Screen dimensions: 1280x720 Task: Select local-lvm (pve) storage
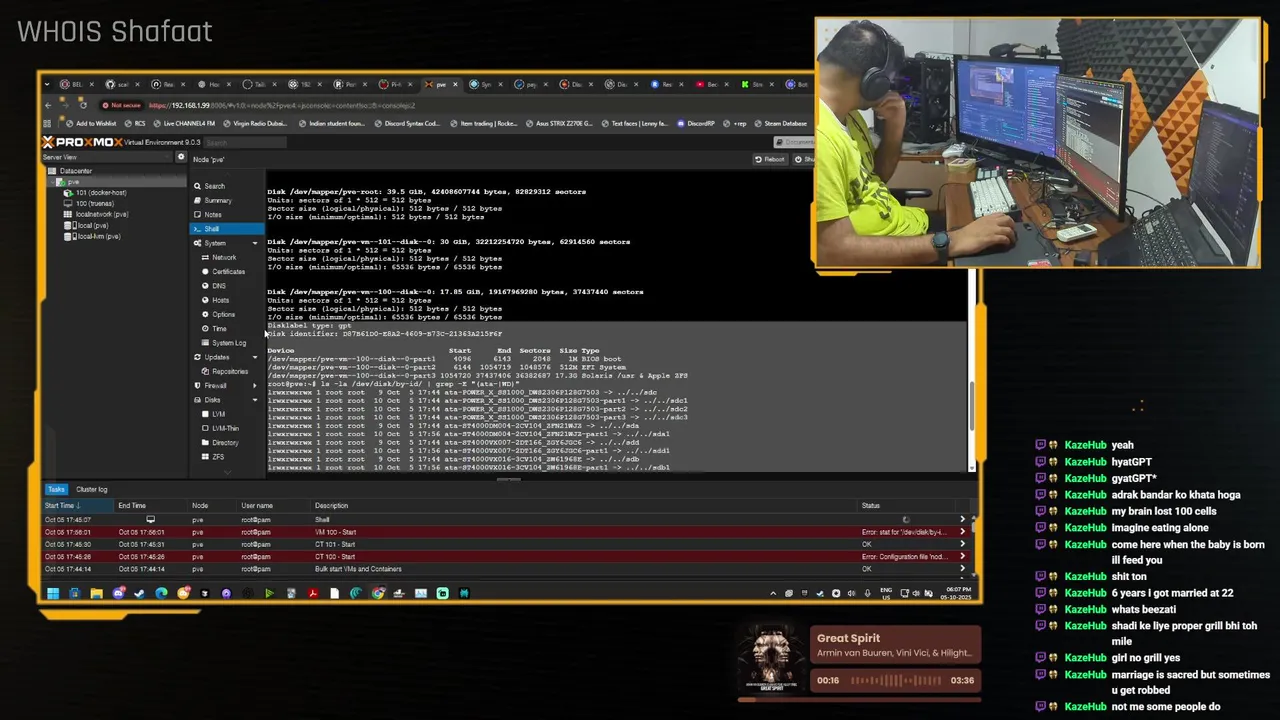[x=98, y=236]
